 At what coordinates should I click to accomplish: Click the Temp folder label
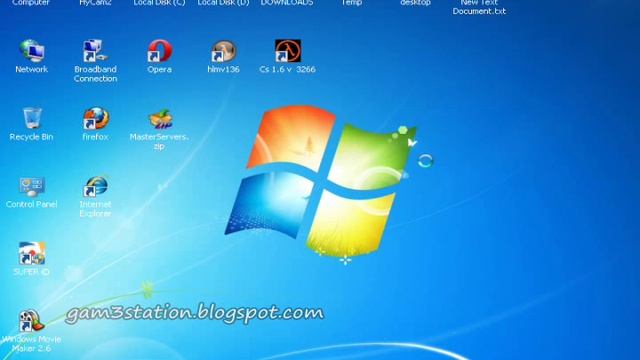(x=351, y=3)
